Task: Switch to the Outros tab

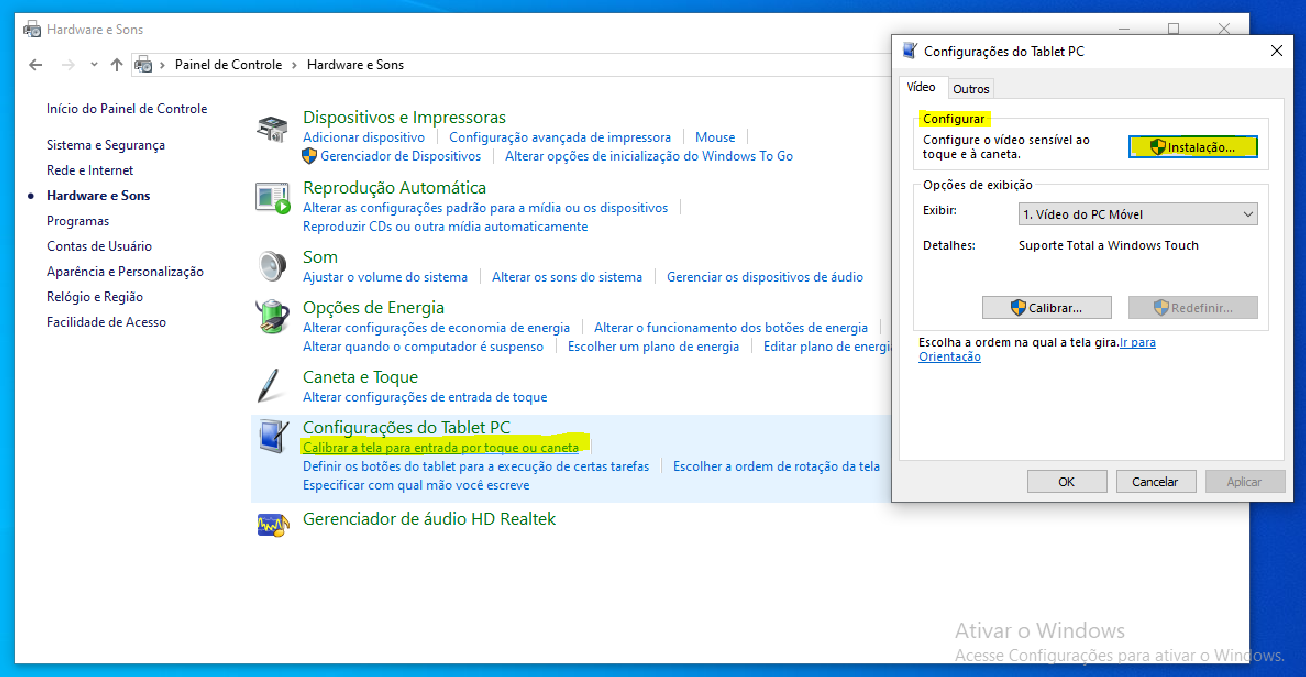Action: 971,89
